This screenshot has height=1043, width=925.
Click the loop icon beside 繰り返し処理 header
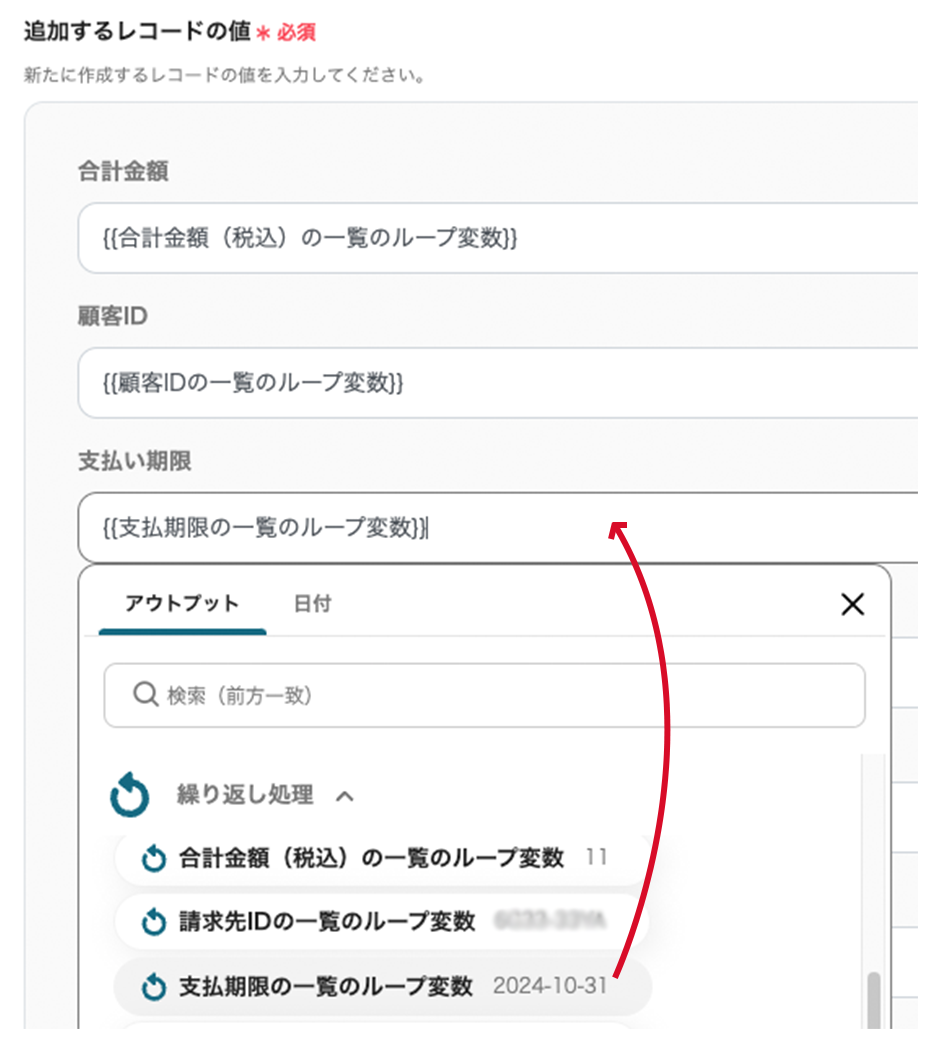[x=129, y=796]
